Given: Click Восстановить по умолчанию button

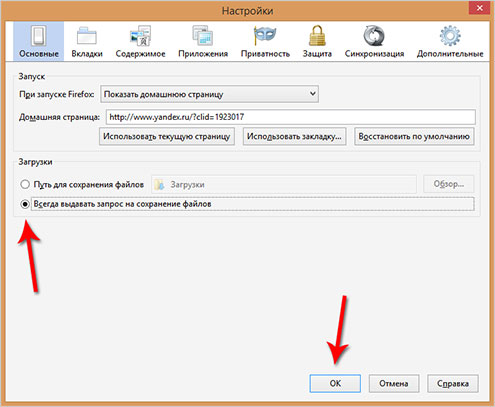Looking at the screenshot, I should point(414,136).
